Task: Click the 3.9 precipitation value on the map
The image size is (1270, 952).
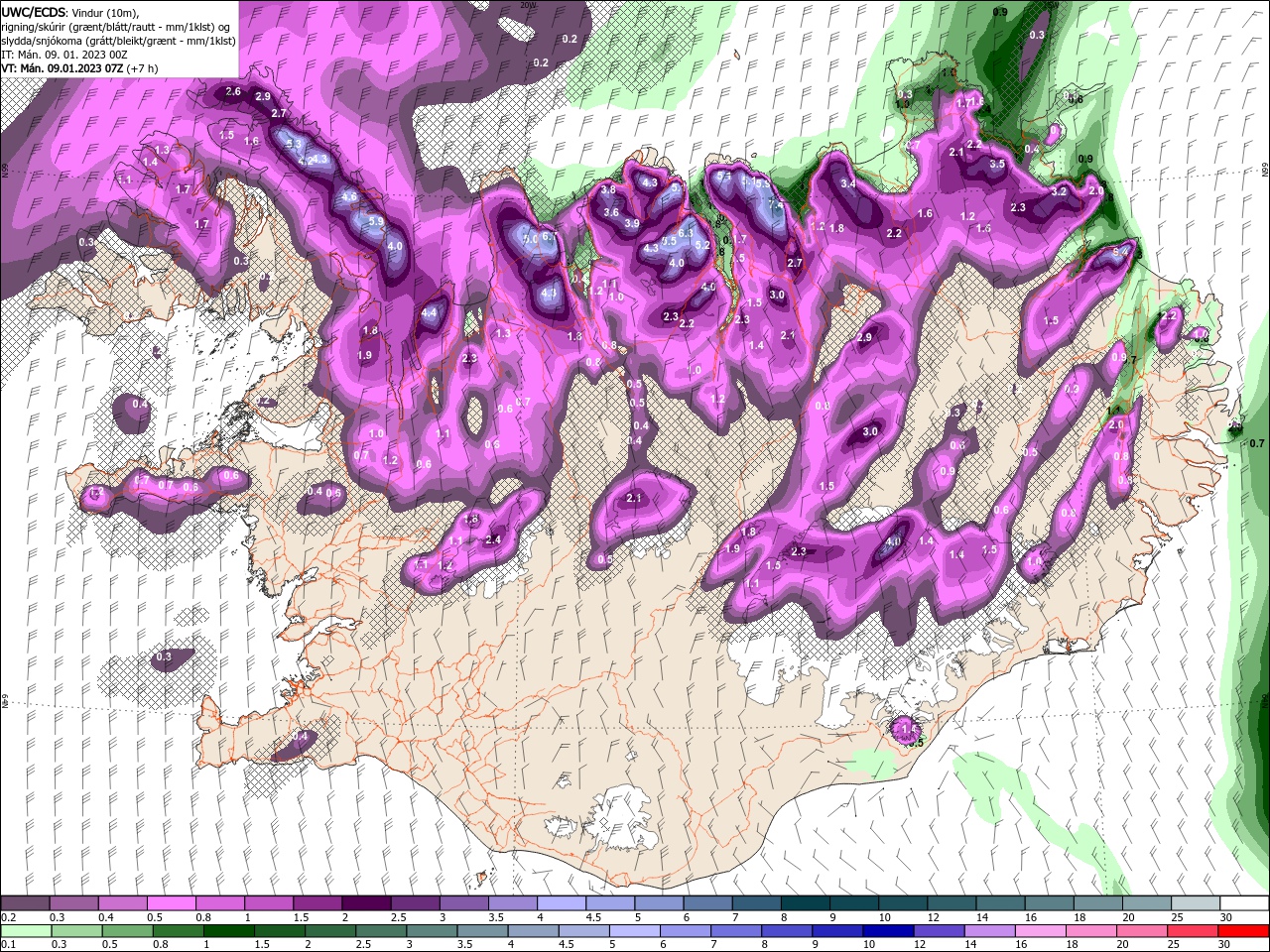Action: point(632,223)
